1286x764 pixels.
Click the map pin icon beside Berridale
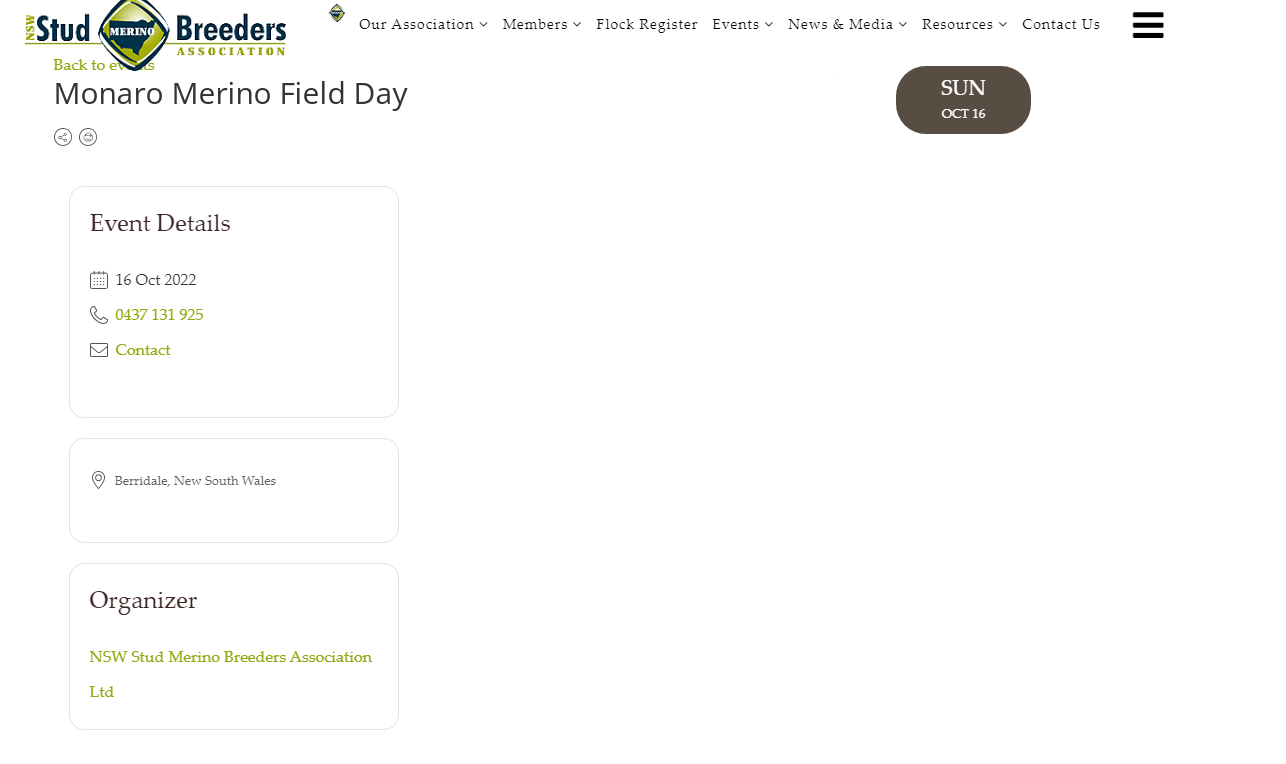tap(98, 480)
